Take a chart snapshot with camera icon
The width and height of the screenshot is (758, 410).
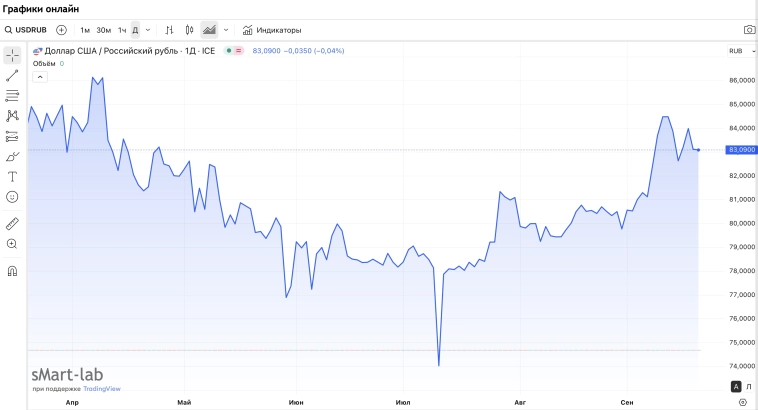click(x=749, y=30)
